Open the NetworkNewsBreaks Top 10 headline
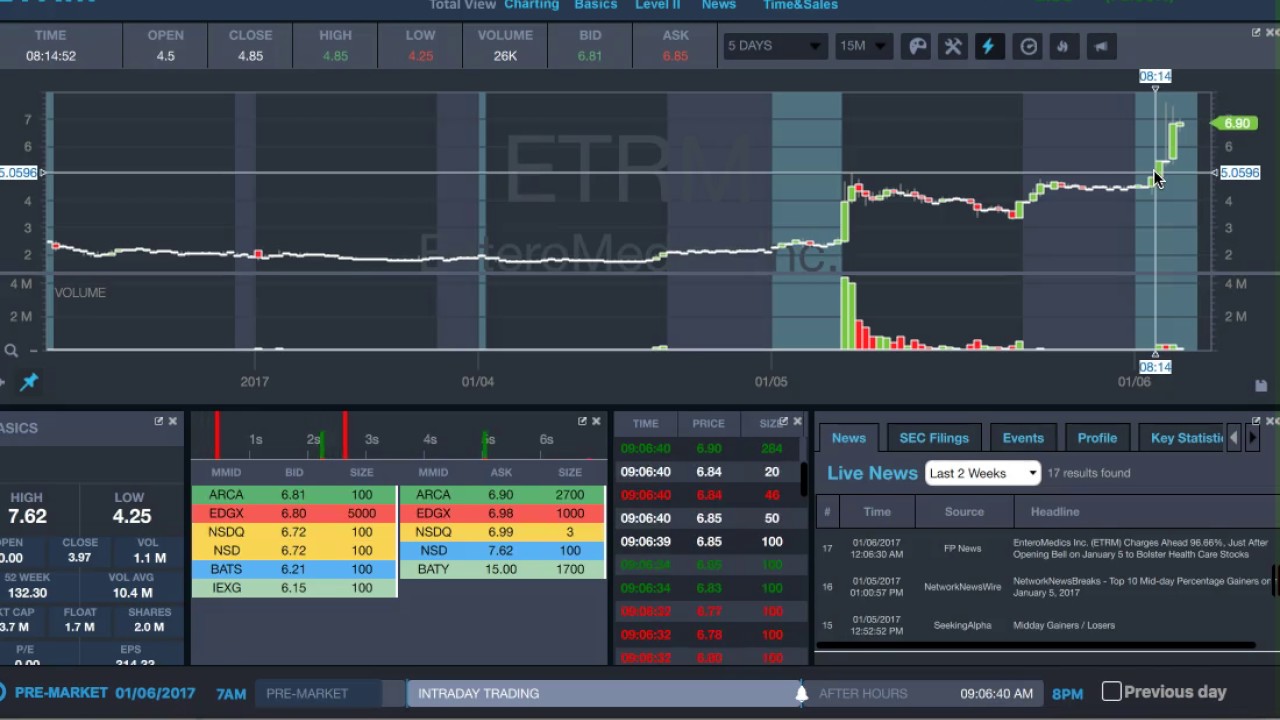The height and width of the screenshot is (720, 1280). (x=1140, y=586)
